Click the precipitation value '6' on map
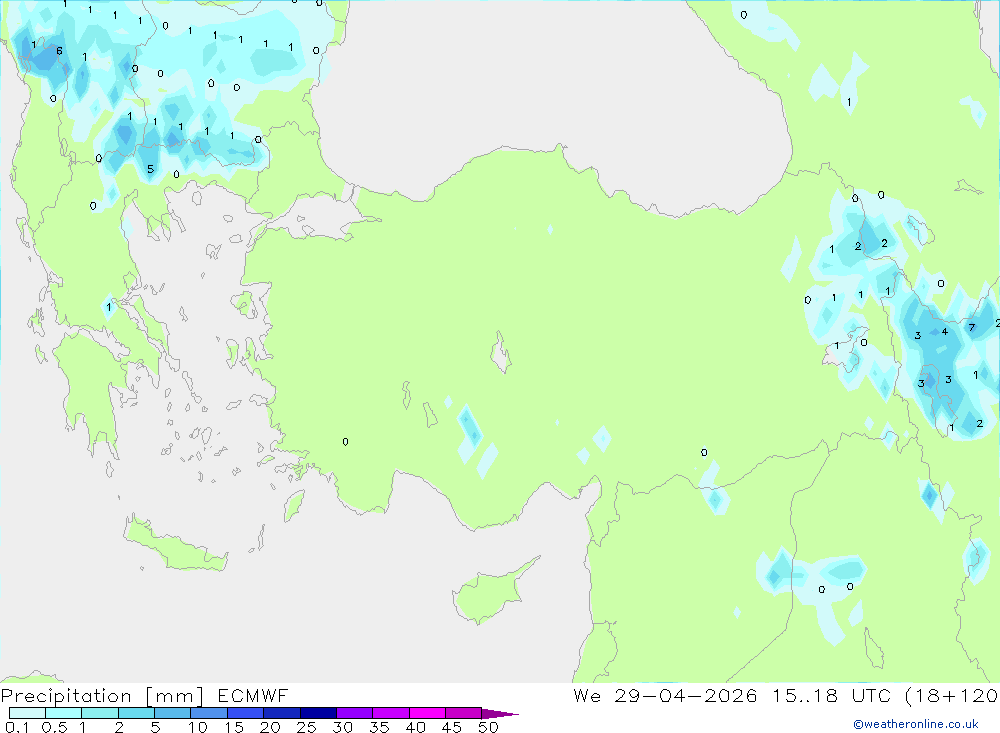 (x=59, y=51)
